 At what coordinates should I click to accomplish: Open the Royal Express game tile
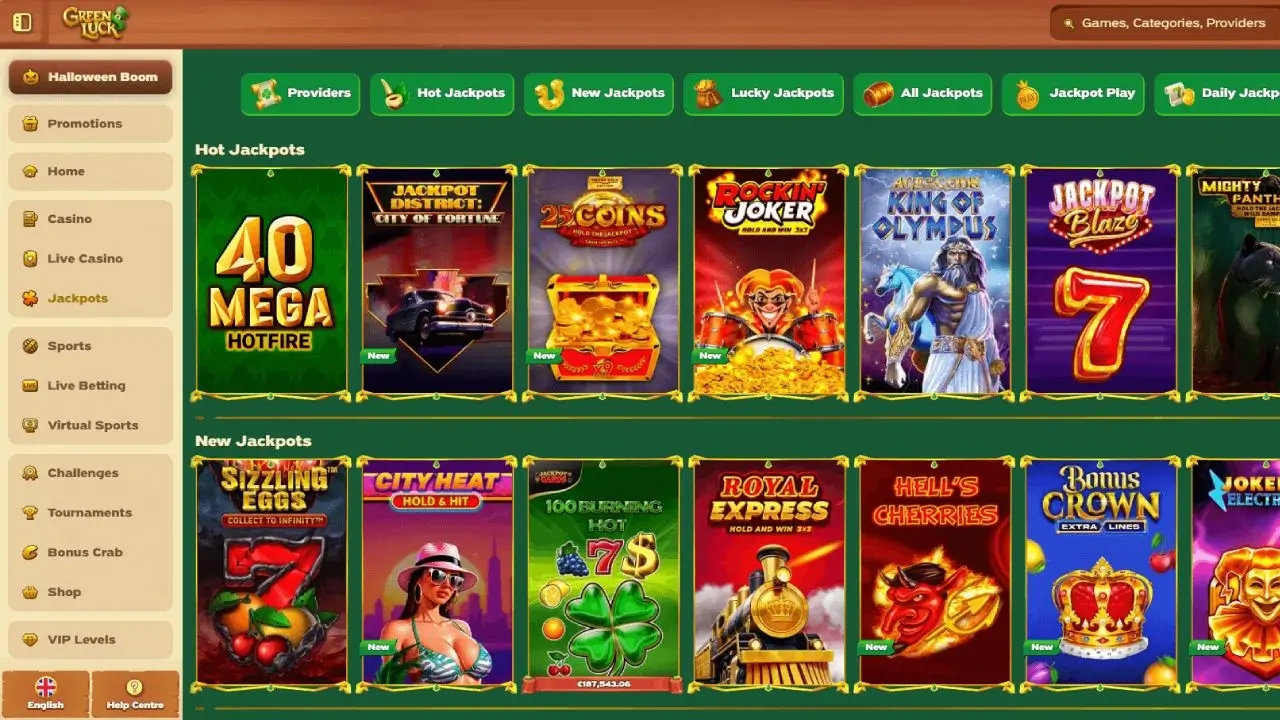click(x=770, y=574)
